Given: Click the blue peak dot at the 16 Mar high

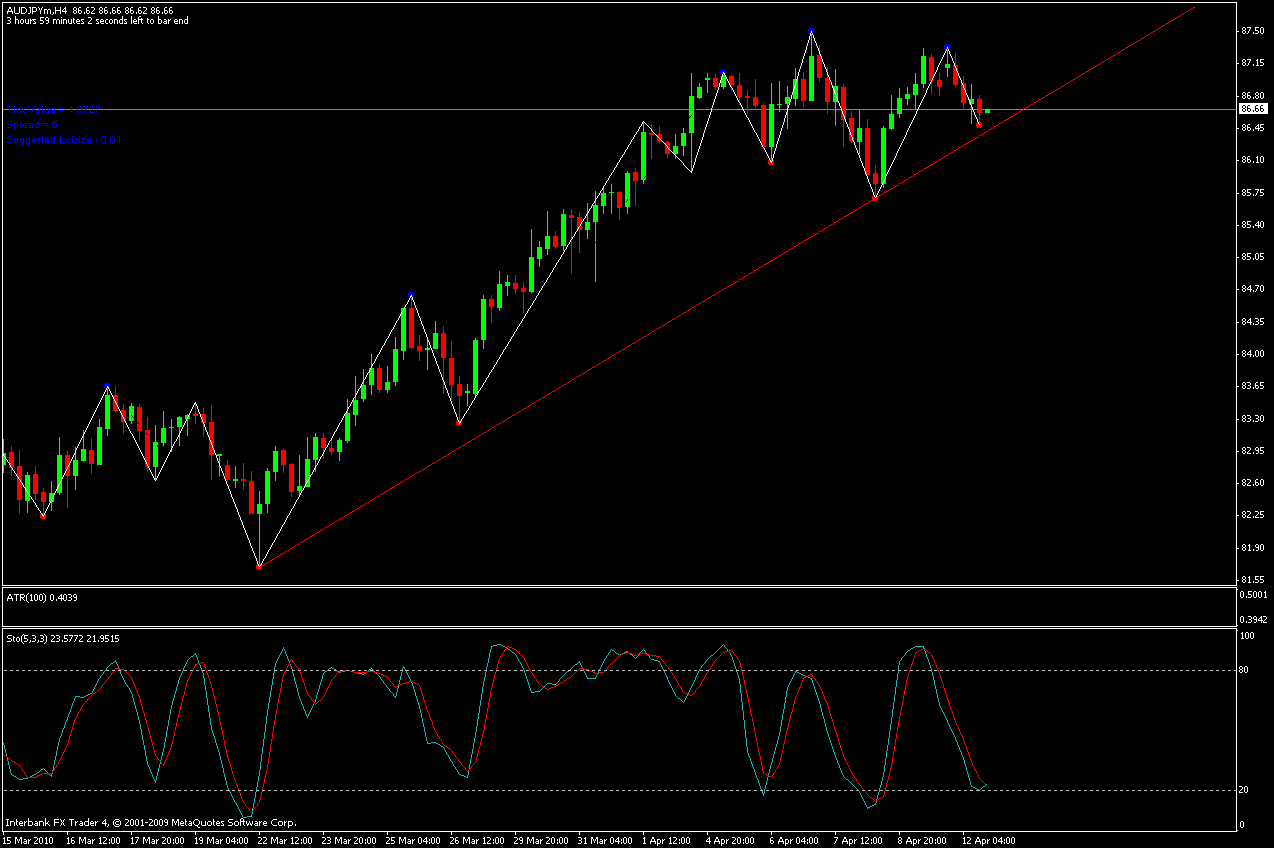Looking at the screenshot, I should [107, 386].
